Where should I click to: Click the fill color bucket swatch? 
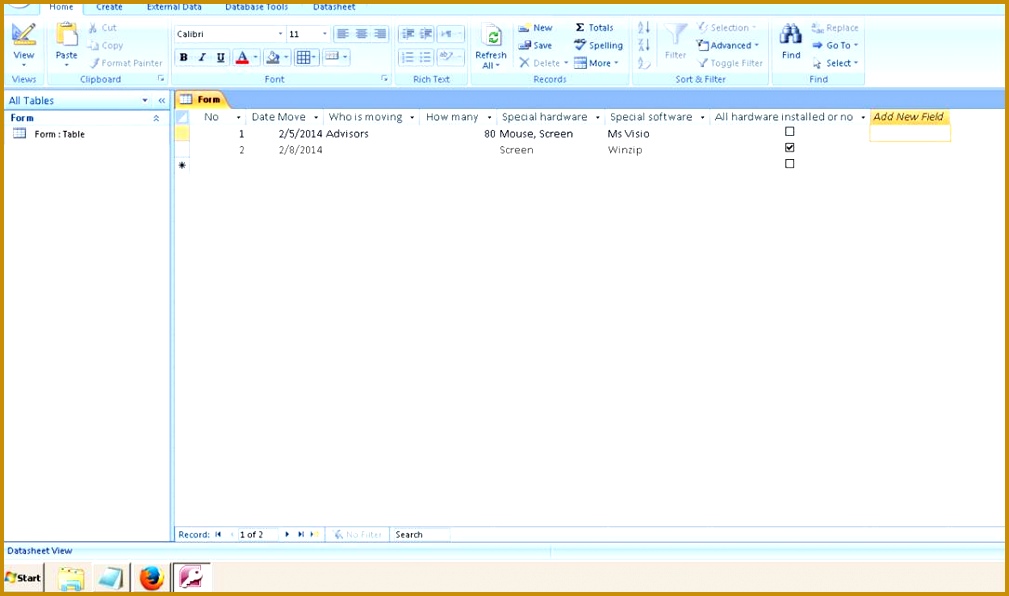coord(273,57)
